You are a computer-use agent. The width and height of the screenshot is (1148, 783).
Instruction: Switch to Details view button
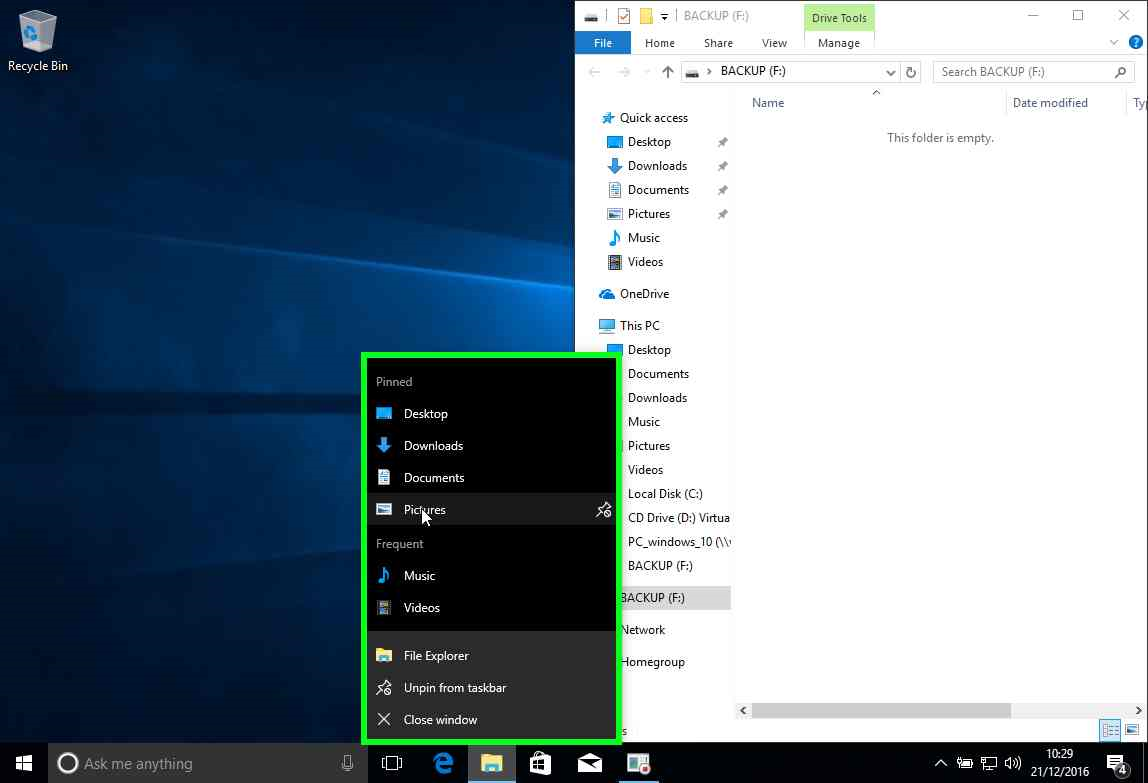(x=1110, y=730)
